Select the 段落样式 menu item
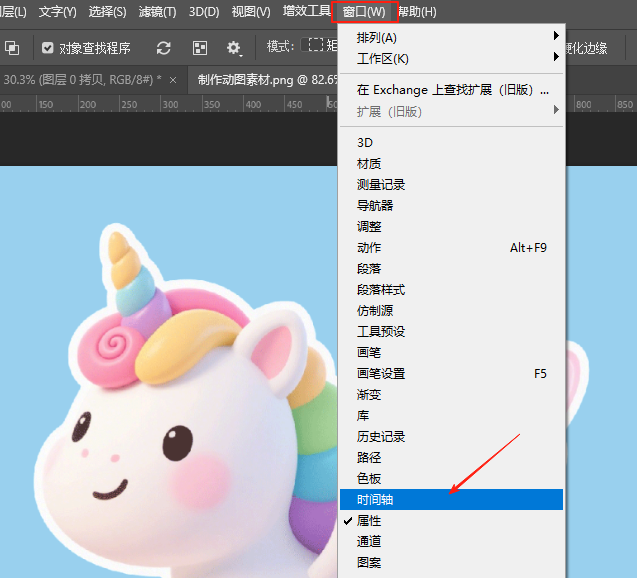This screenshot has height=578, width=637. 451,290
